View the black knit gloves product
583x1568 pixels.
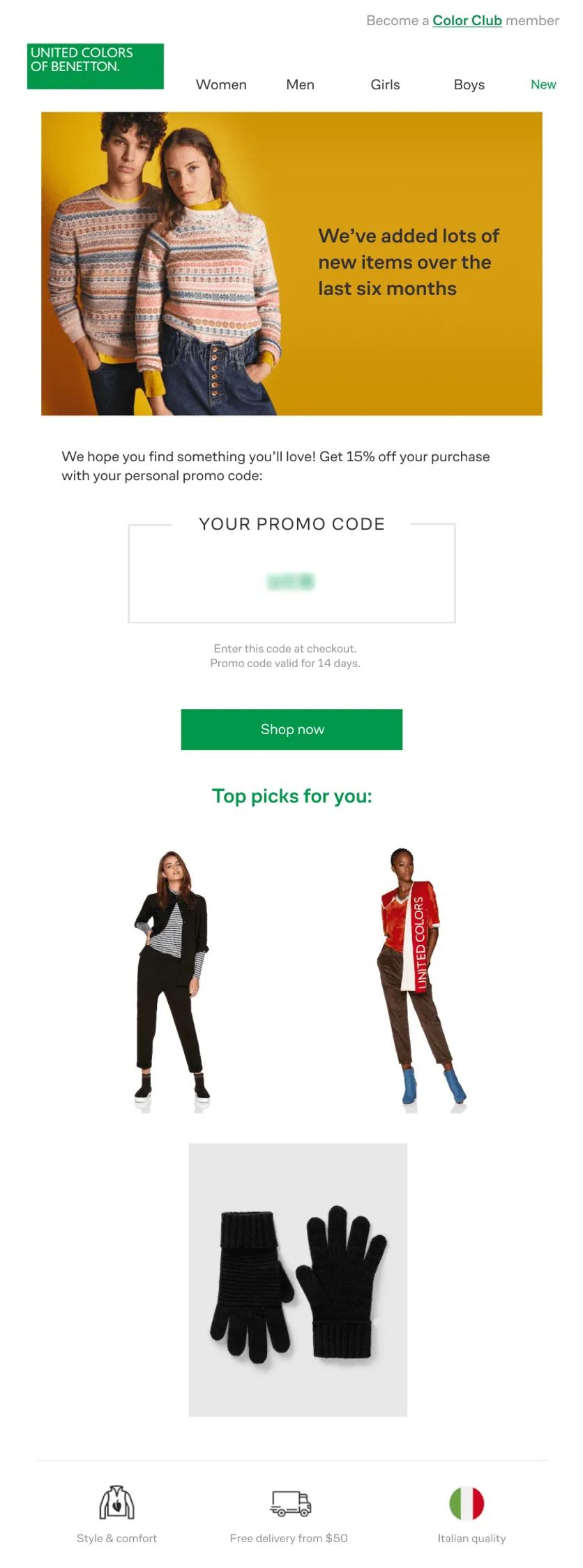[298, 1280]
